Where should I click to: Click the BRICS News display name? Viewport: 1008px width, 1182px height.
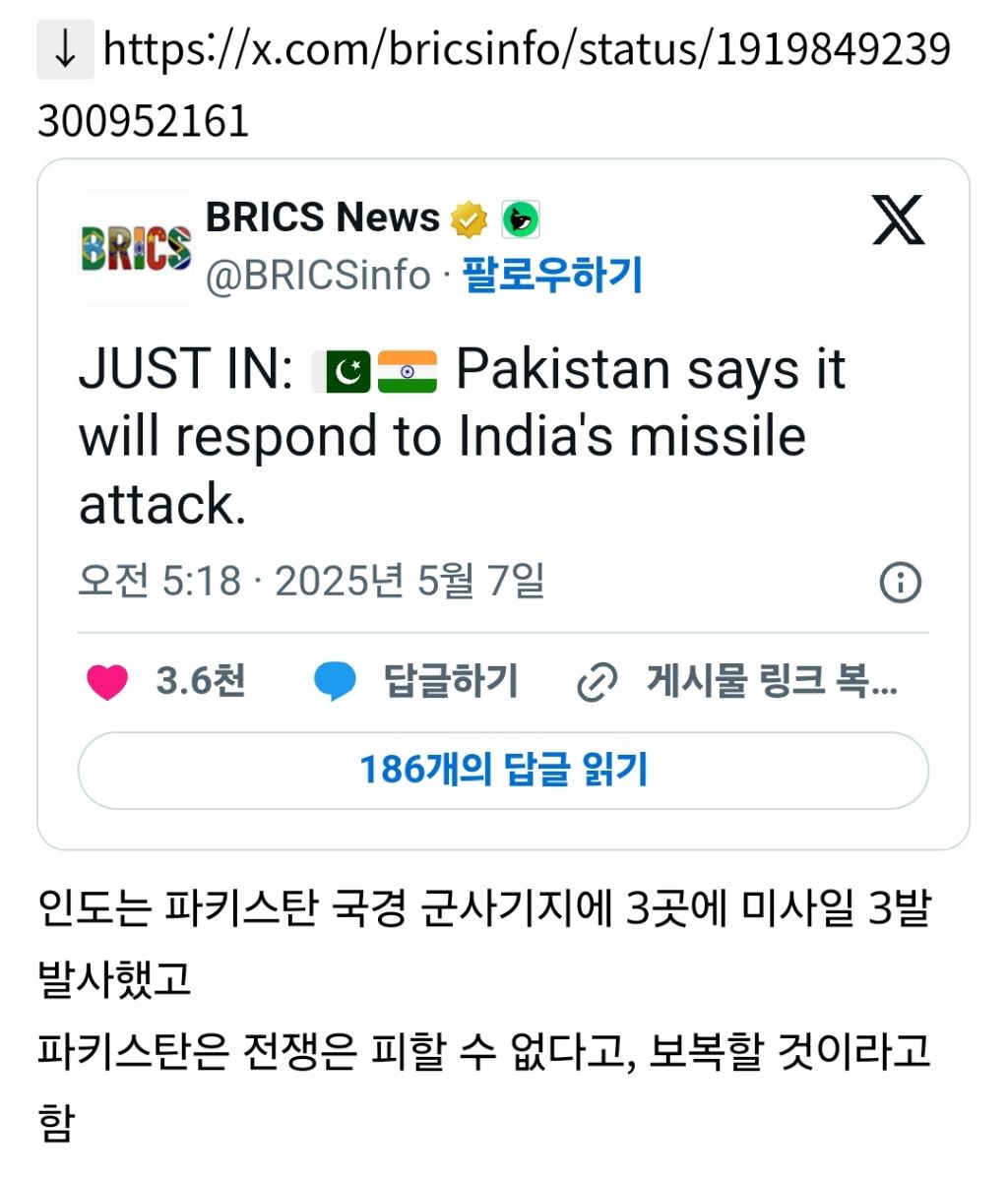point(323,218)
